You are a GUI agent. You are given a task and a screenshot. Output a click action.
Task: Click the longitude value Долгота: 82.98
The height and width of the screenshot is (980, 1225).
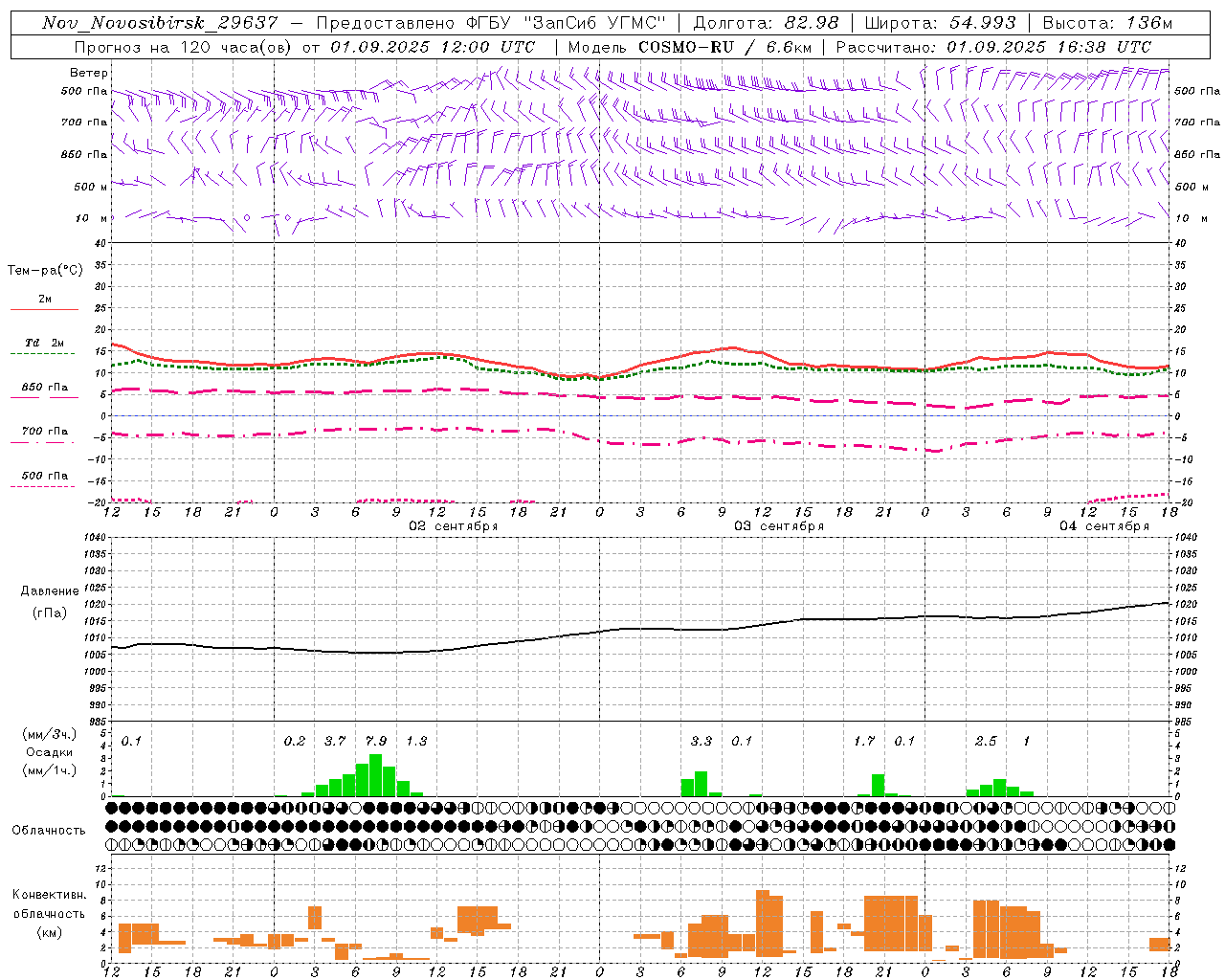pos(766,23)
